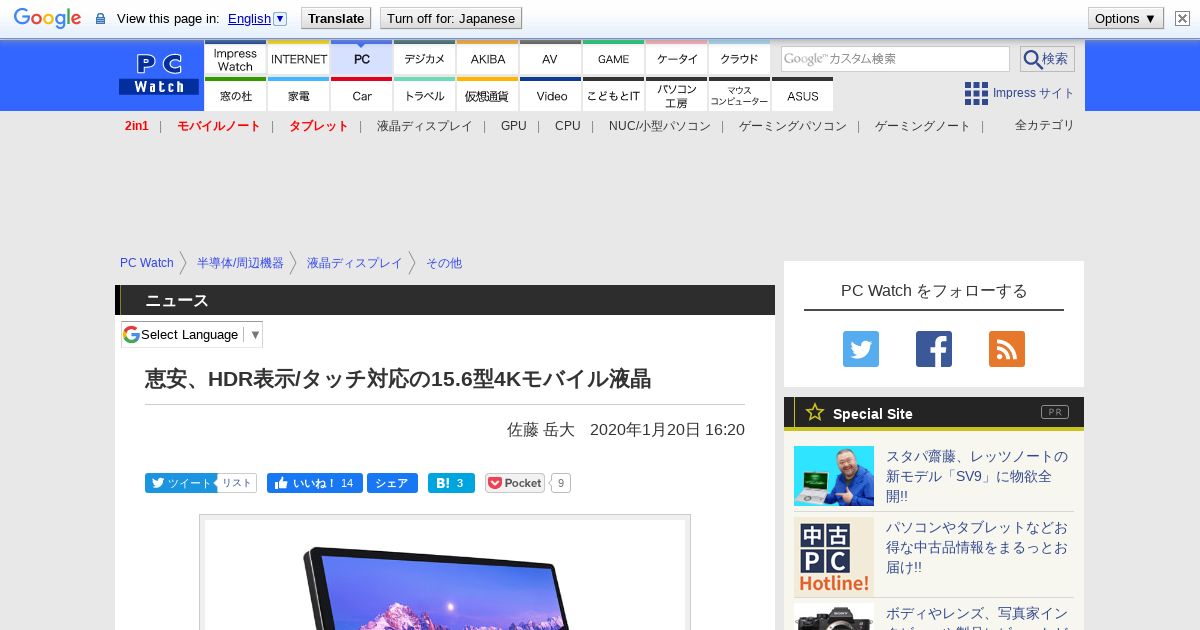Open the INTERNET site tab

point(299,58)
